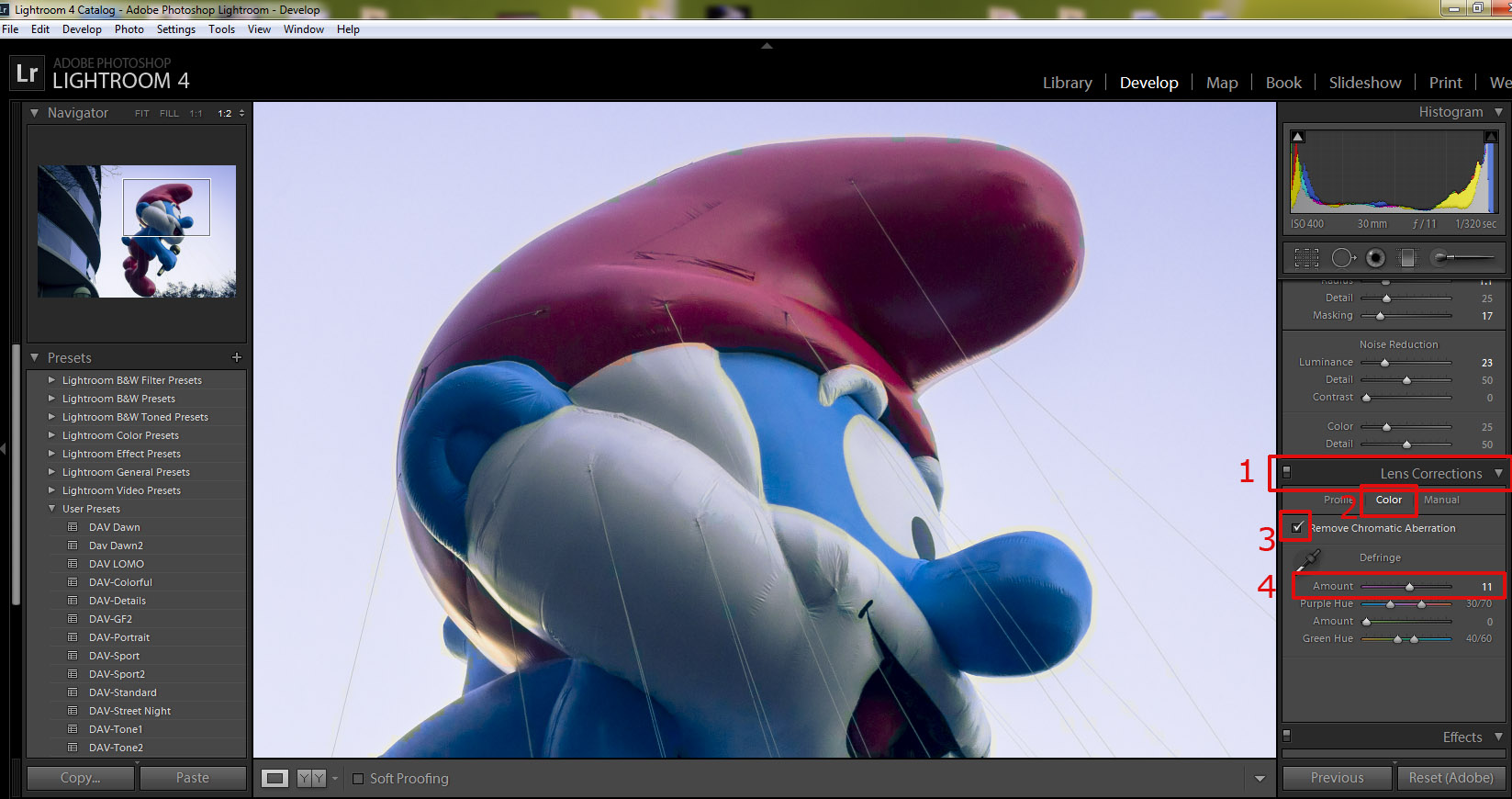1512x799 pixels.
Task: Click the Navigator preview thumbnail
Action: click(137, 231)
